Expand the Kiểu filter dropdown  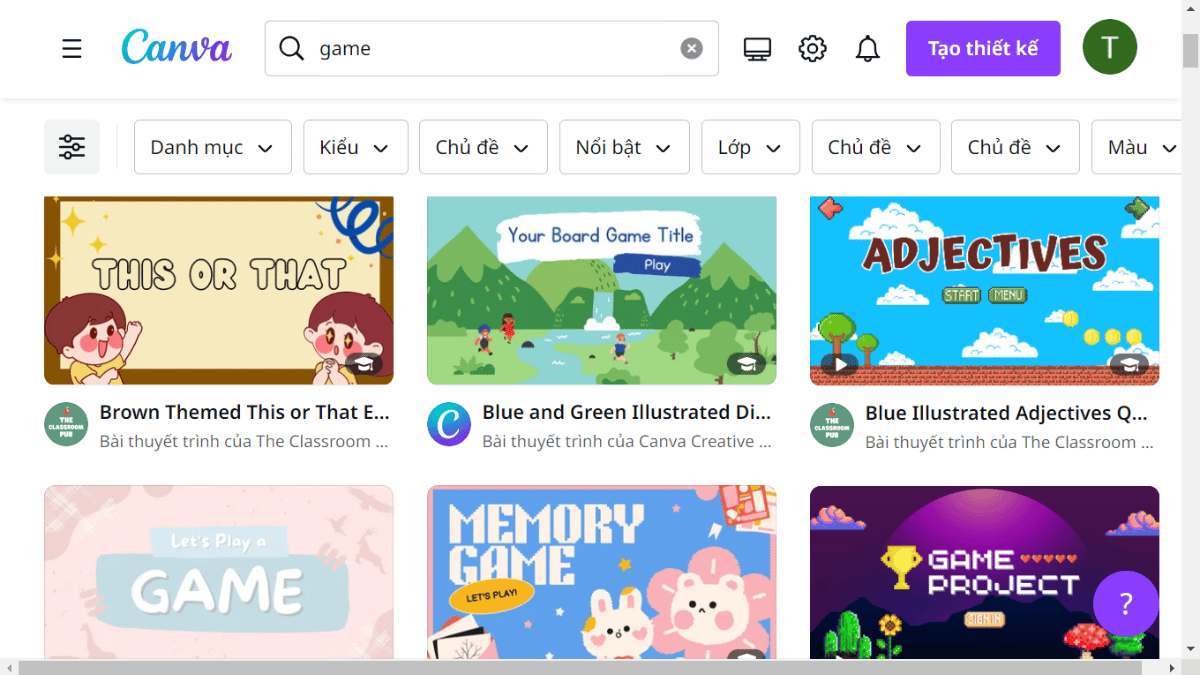click(355, 147)
